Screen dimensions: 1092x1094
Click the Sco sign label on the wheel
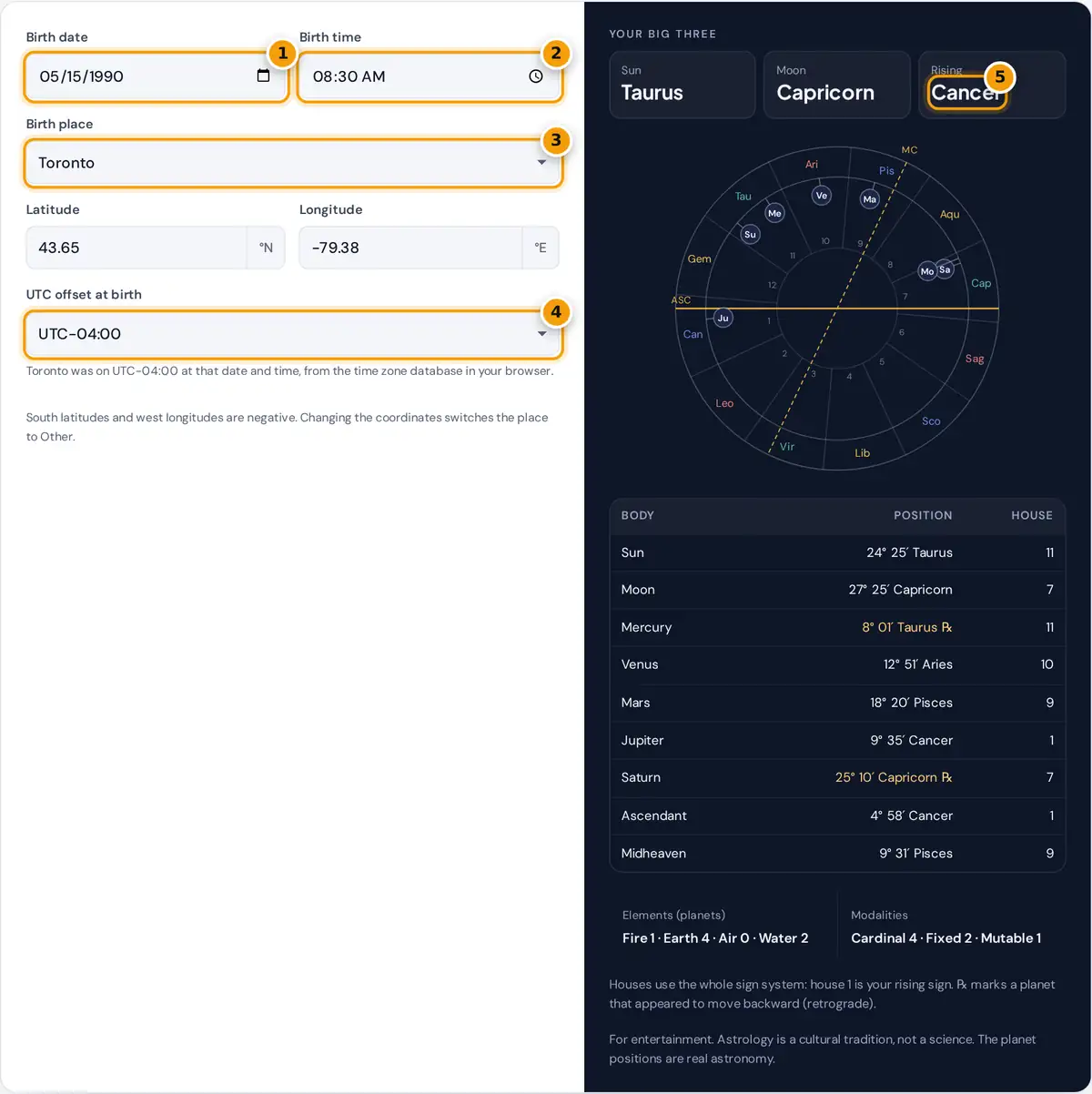coord(931,421)
